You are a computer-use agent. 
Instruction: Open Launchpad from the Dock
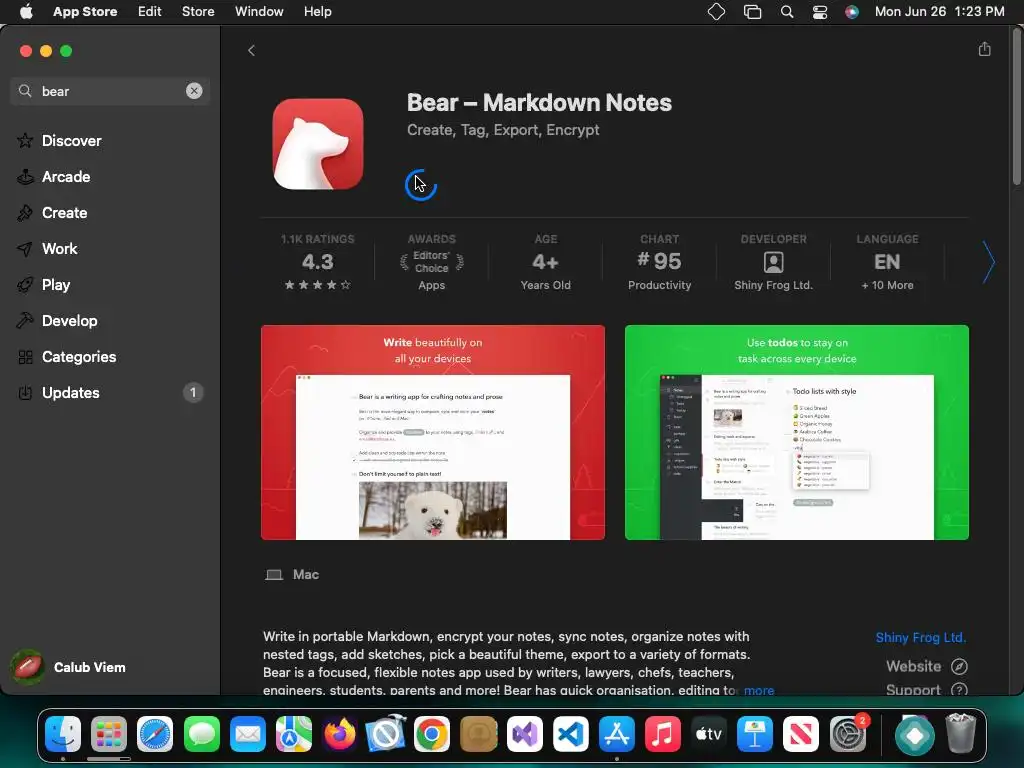(108, 735)
